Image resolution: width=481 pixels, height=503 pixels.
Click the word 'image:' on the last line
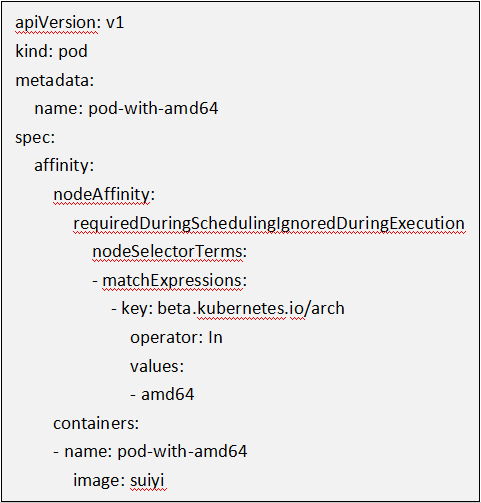99,481
